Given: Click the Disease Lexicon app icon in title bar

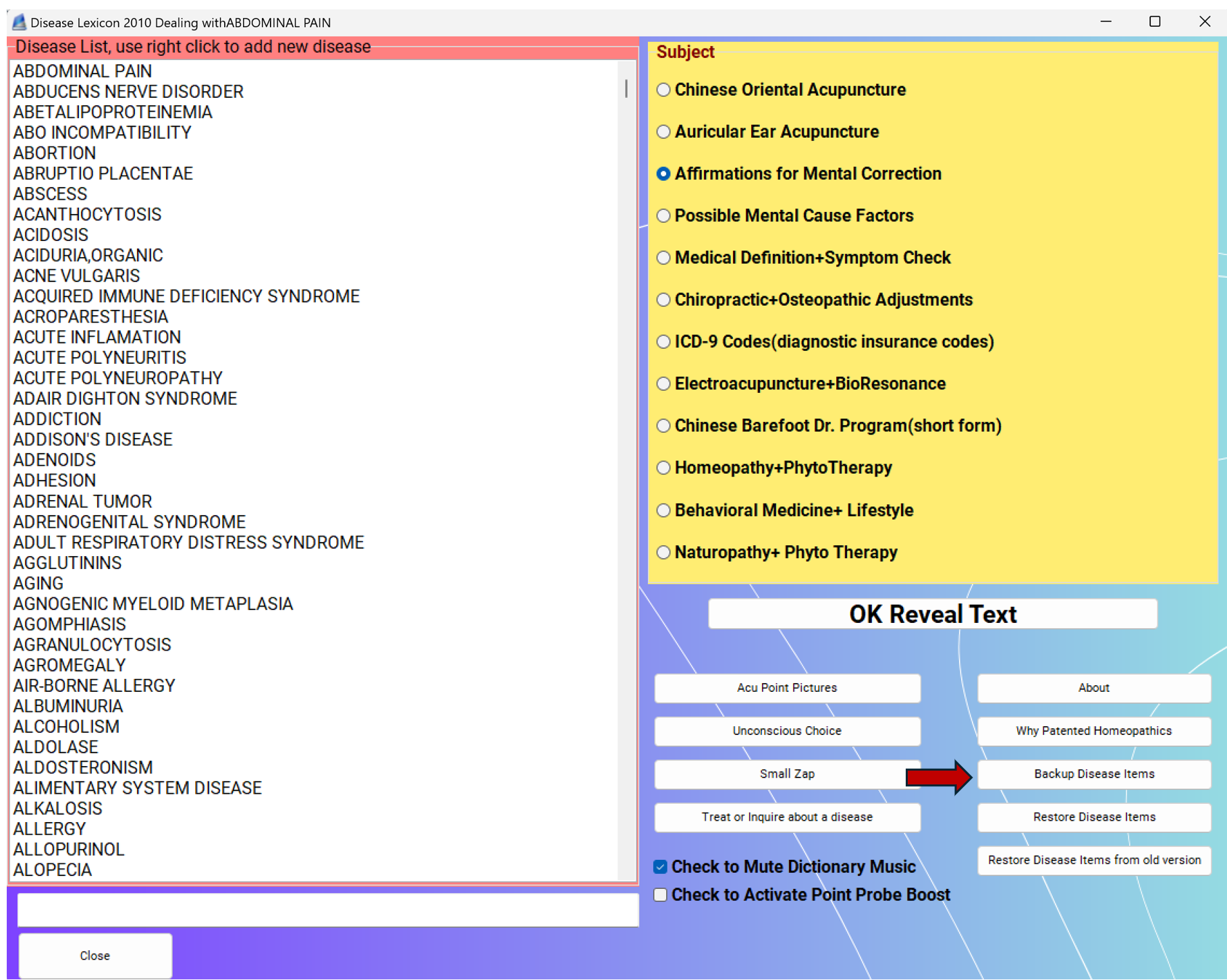Looking at the screenshot, I should pos(19,22).
